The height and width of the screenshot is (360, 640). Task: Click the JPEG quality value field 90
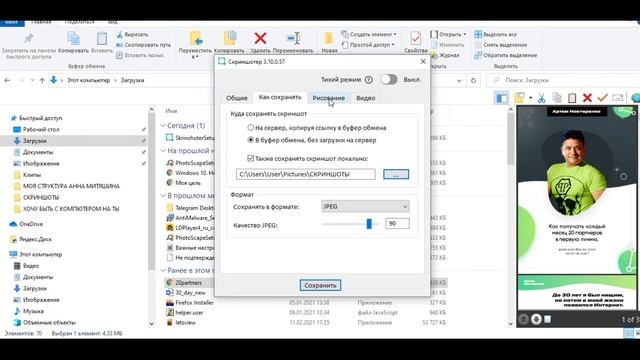coord(397,224)
